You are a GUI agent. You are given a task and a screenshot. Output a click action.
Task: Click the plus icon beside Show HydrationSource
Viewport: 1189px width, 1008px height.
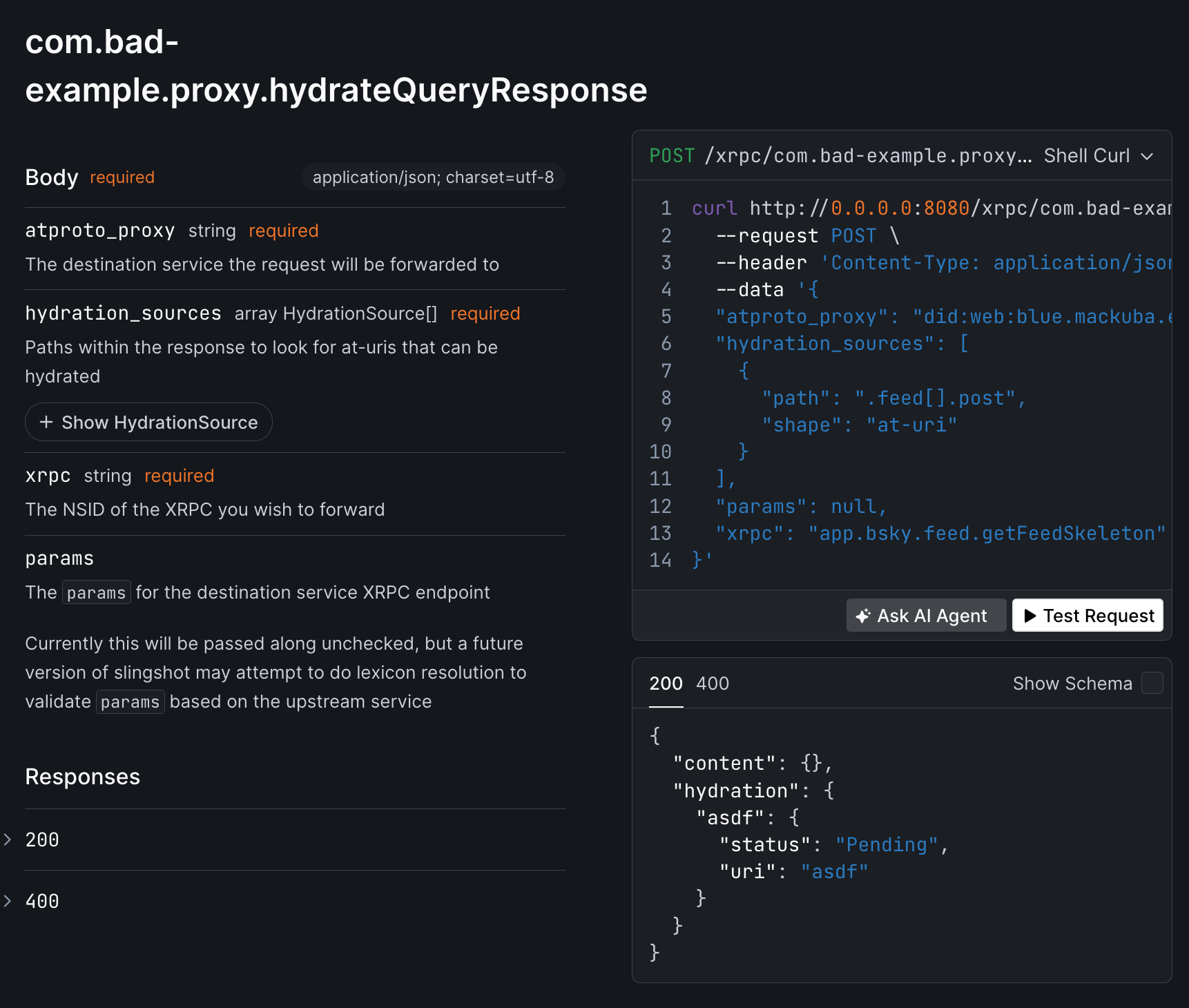[46, 422]
